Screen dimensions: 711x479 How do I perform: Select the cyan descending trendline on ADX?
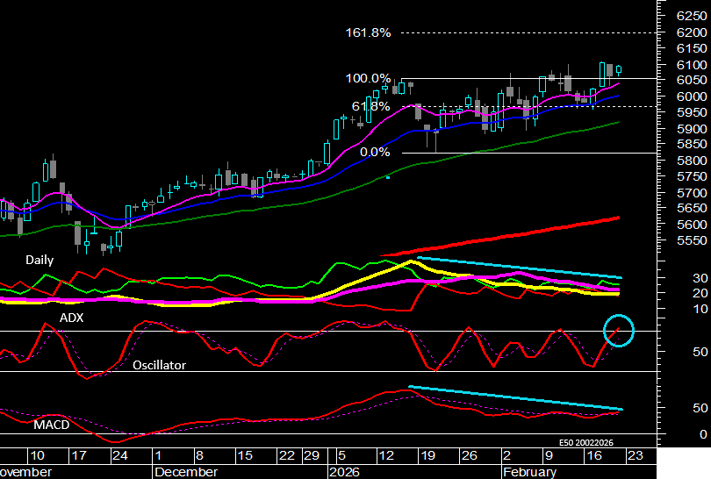pos(518,267)
